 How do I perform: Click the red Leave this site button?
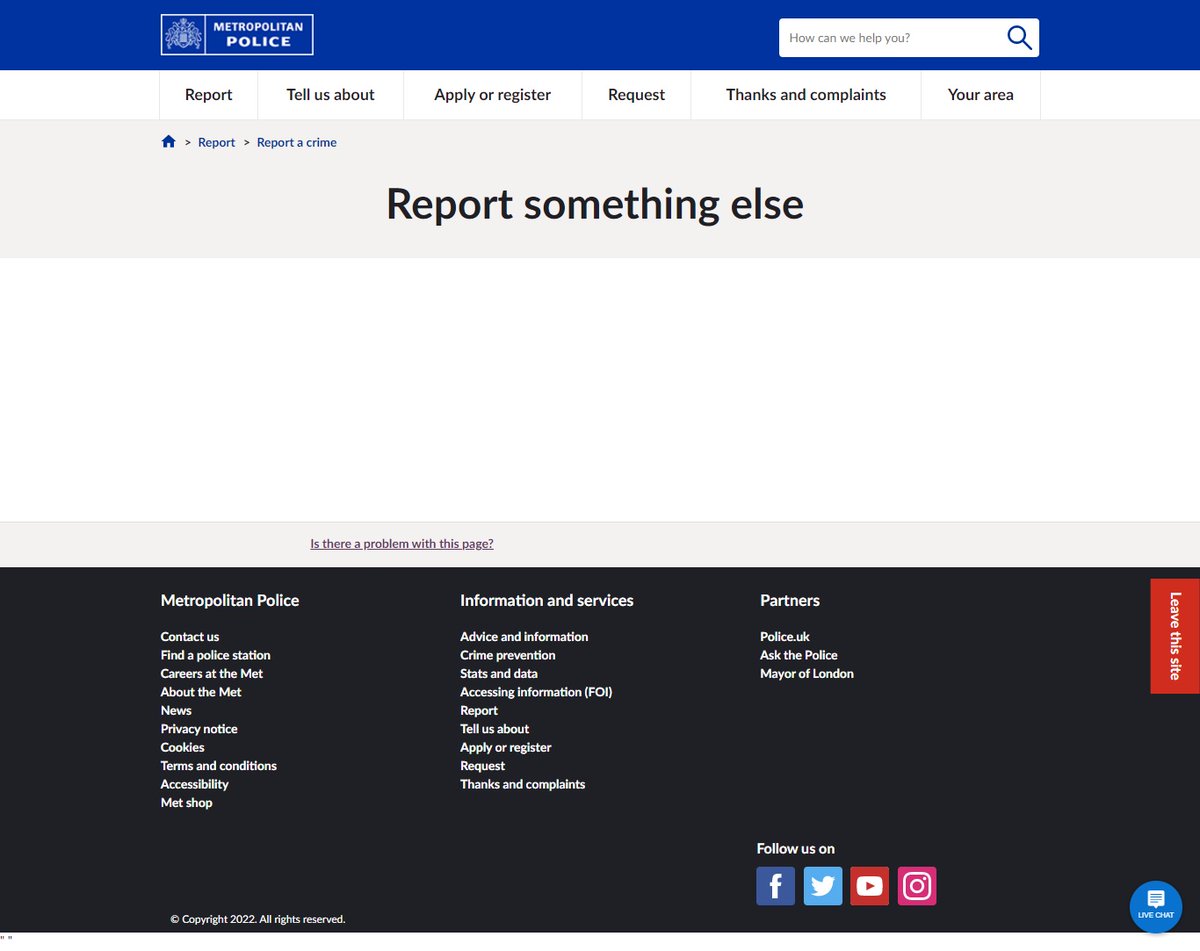tap(1175, 636)
